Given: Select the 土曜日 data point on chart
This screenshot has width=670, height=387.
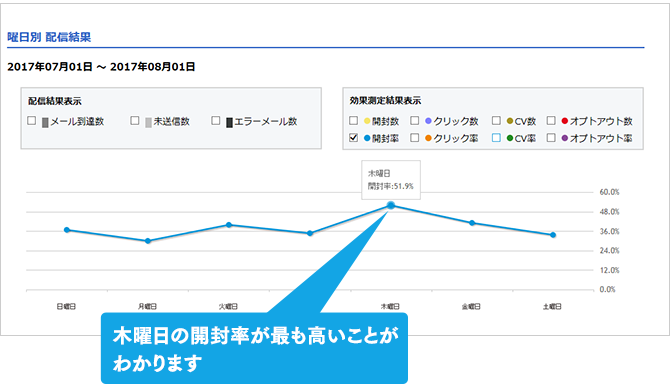Looking at the screenshot, I should click(553, 235).
